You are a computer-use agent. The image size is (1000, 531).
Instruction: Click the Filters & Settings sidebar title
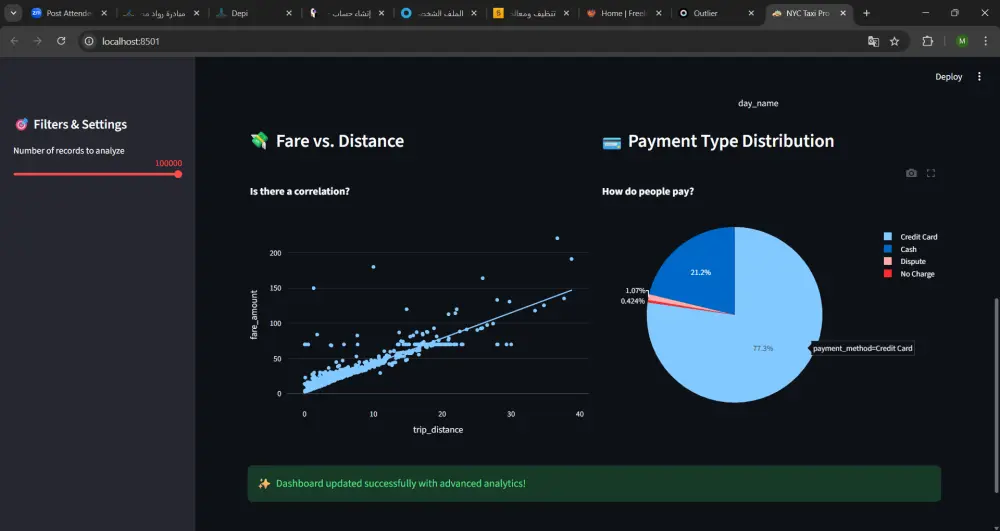(x=80, y=124)
